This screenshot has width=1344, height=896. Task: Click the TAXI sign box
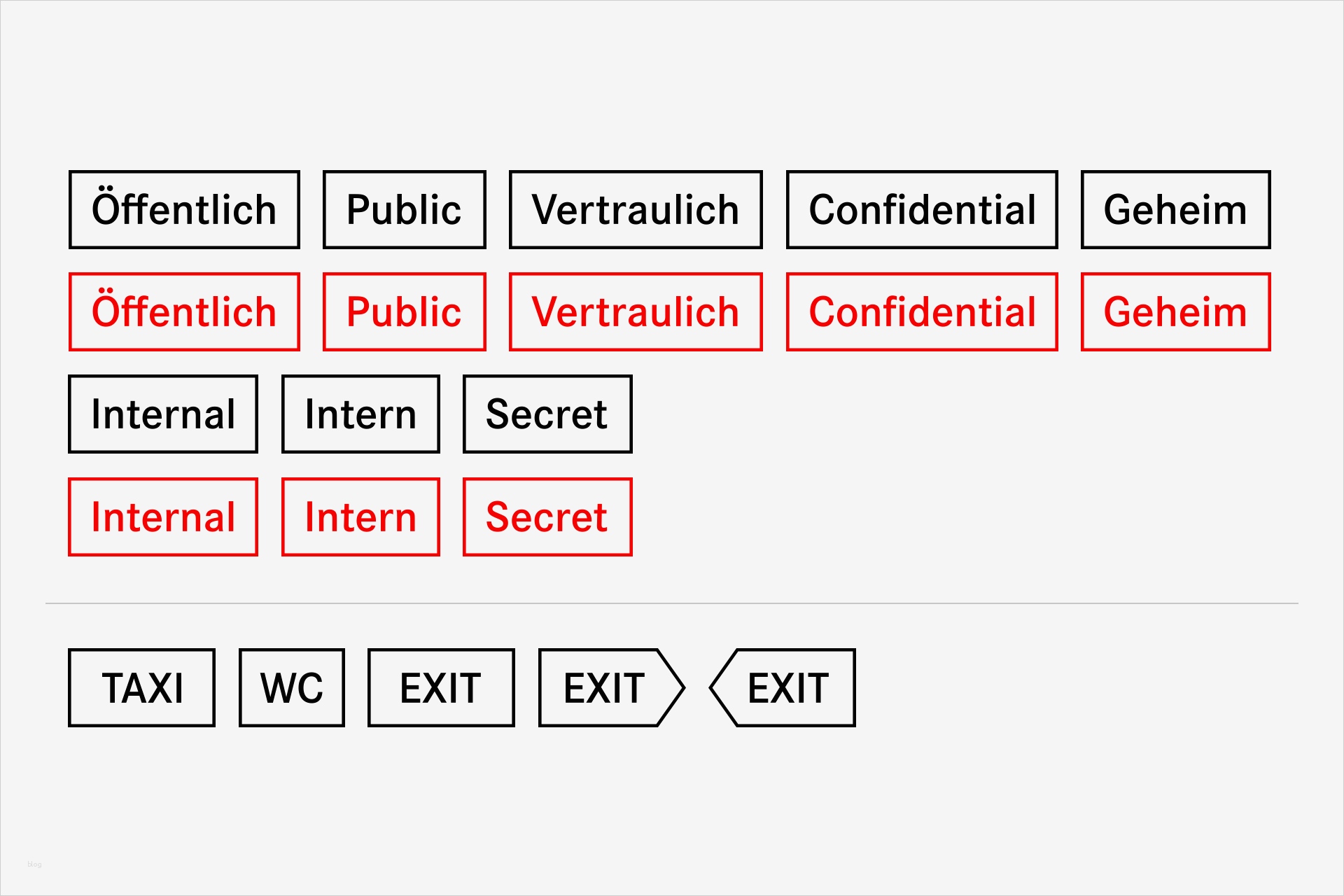[141, 687]
